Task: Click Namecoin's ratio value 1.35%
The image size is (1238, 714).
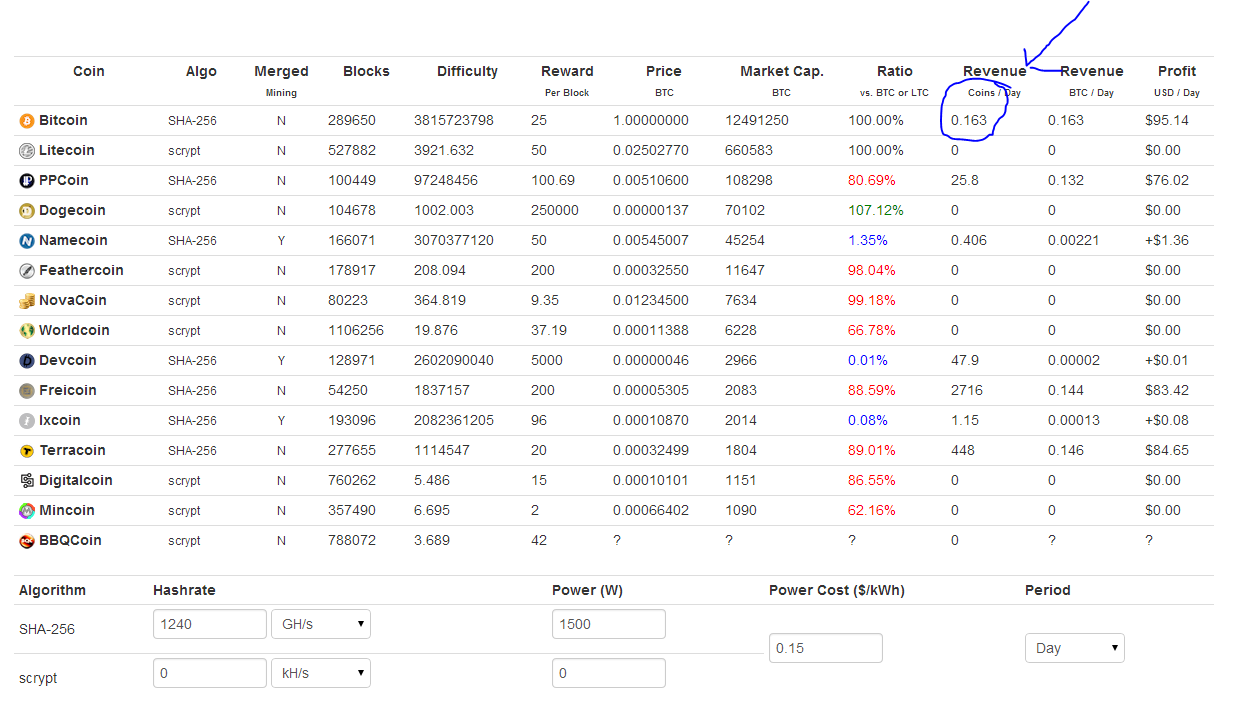Action: coord(868,240)
